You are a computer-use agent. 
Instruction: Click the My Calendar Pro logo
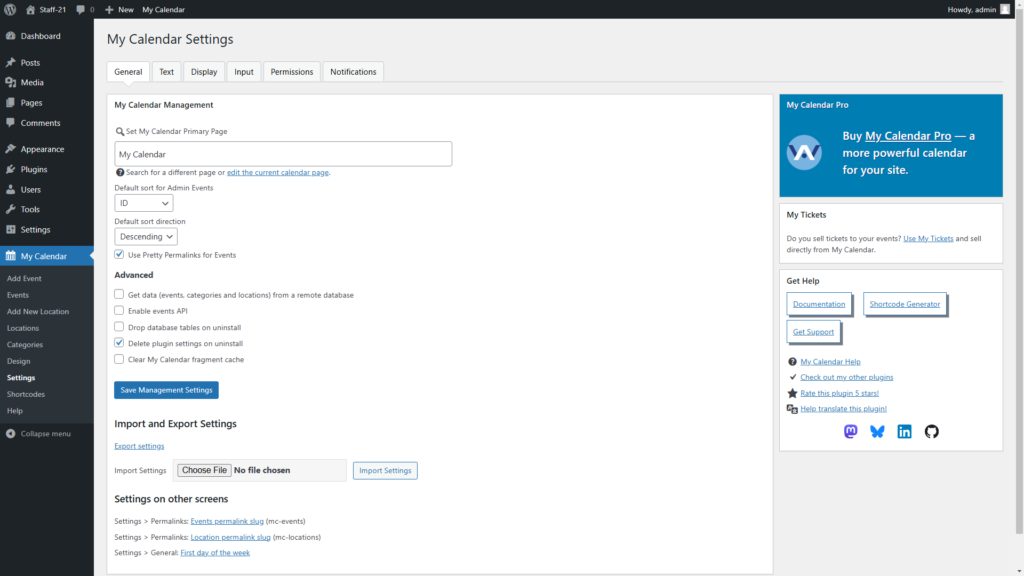pyautogui.click(x=804, y=153)
